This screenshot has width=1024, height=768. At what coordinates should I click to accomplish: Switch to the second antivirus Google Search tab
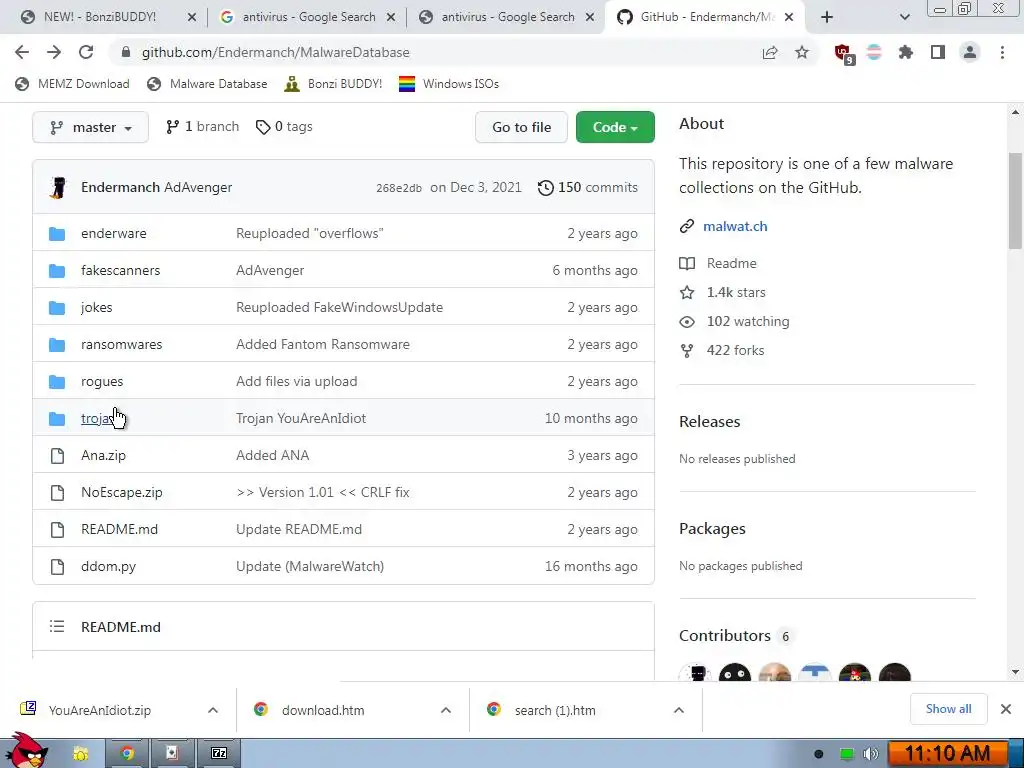[x=506, y=17]
